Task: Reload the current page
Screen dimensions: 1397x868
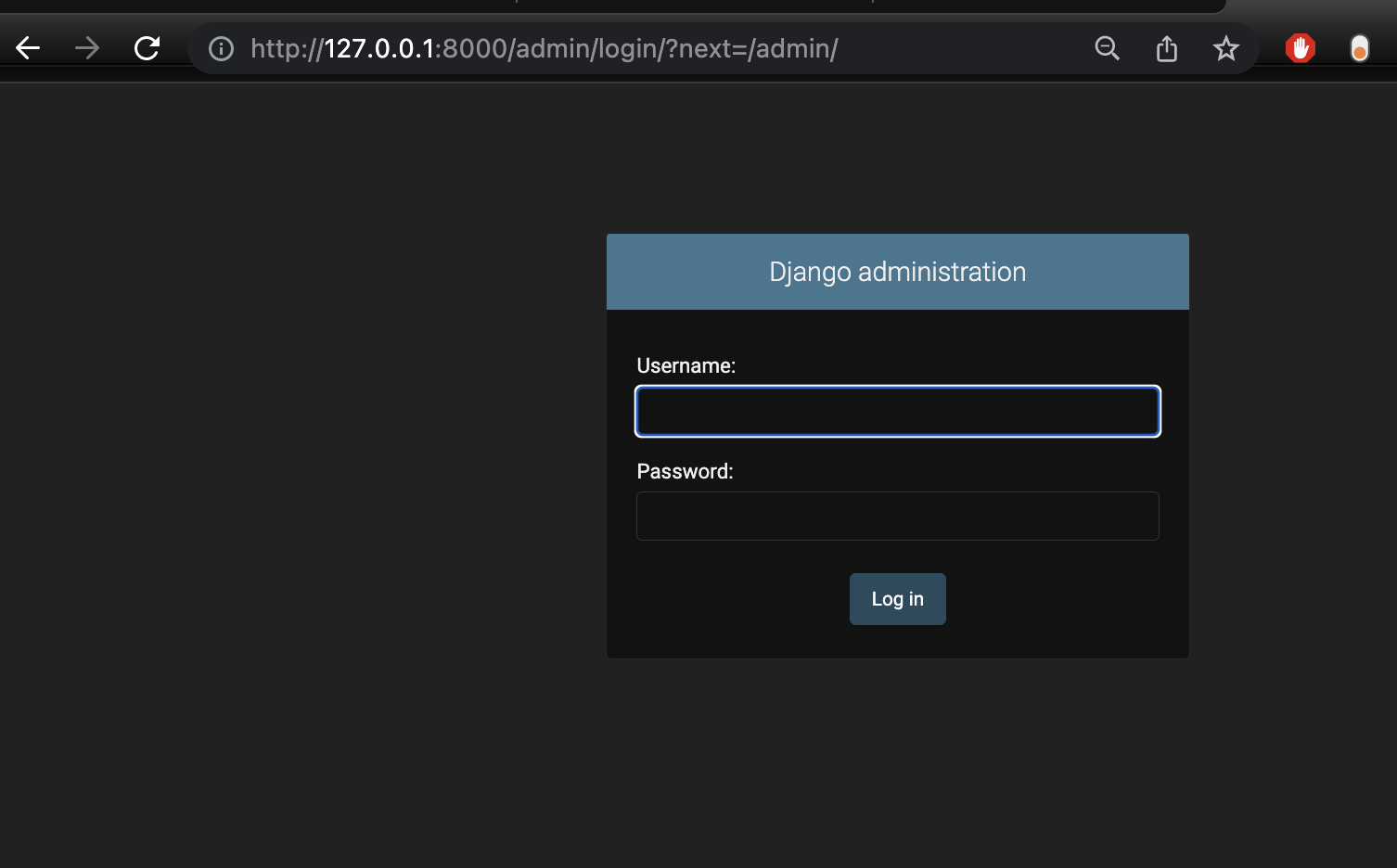Action: pyautogui.click(x=147, y=48)
